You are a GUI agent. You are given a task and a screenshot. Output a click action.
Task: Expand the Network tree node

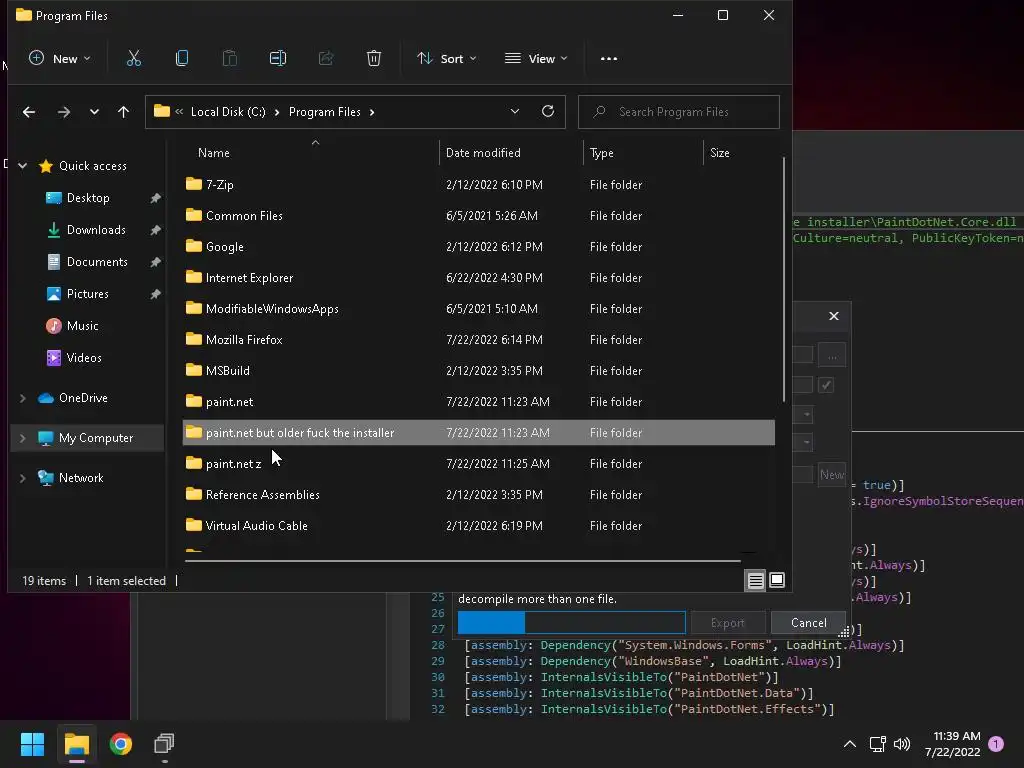(x=23, y=478)
